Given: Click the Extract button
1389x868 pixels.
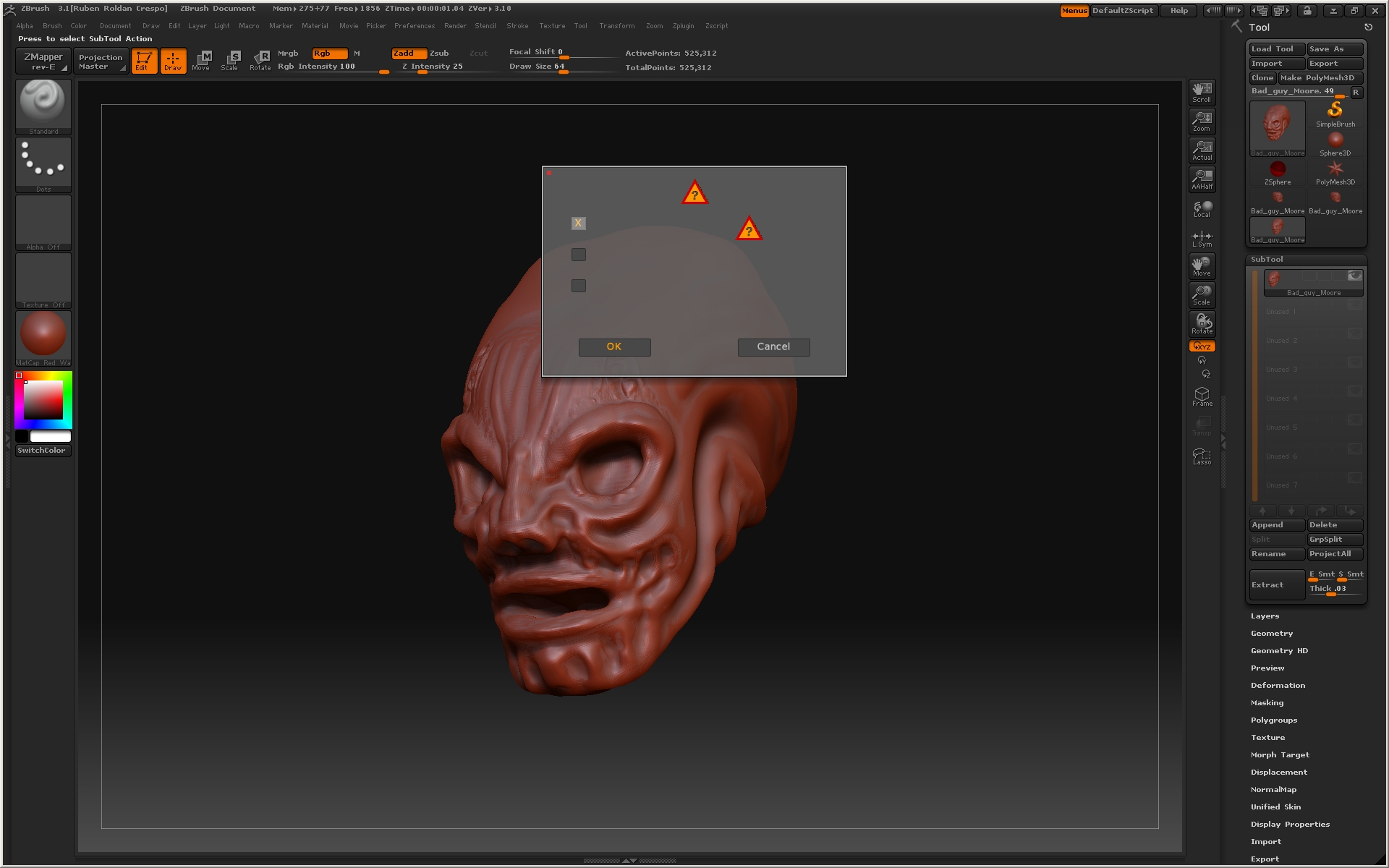Looking at the screenshot, I should coord(1277,584).
